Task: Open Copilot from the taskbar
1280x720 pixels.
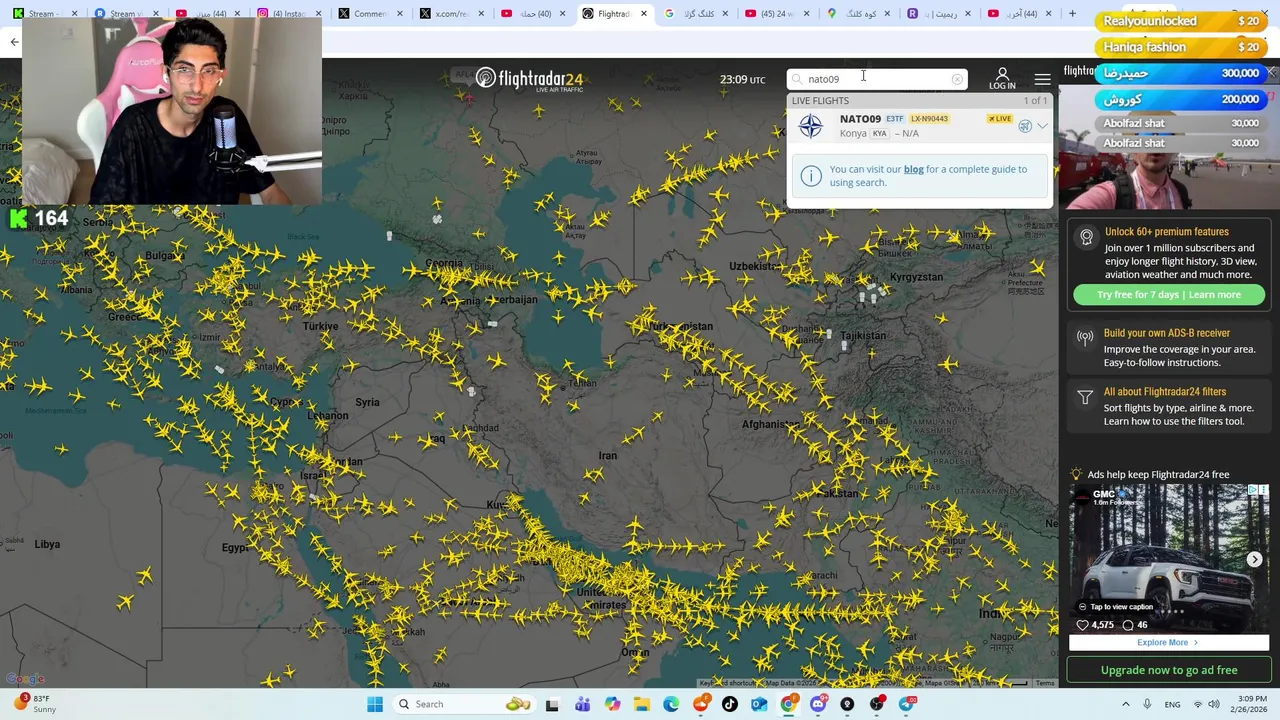Action: 612,704
